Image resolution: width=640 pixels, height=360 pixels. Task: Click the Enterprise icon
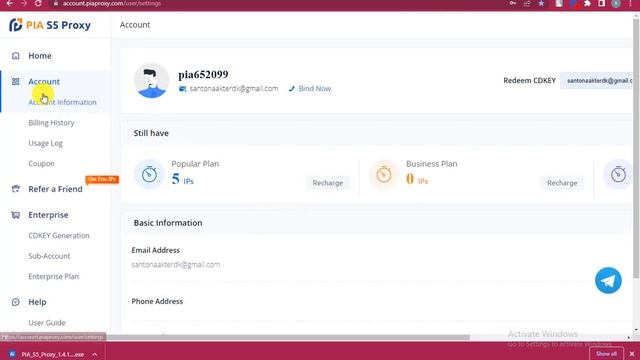coord(16,215)
